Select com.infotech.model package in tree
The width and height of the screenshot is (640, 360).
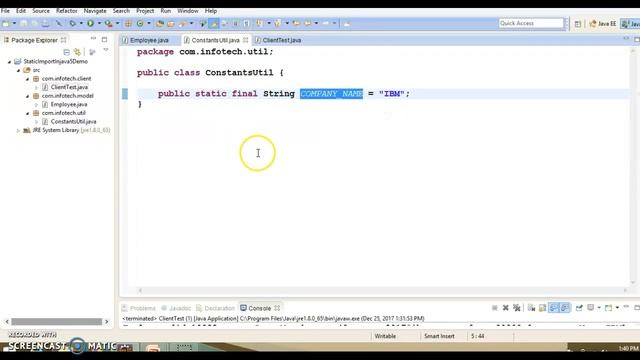point(67,96)
